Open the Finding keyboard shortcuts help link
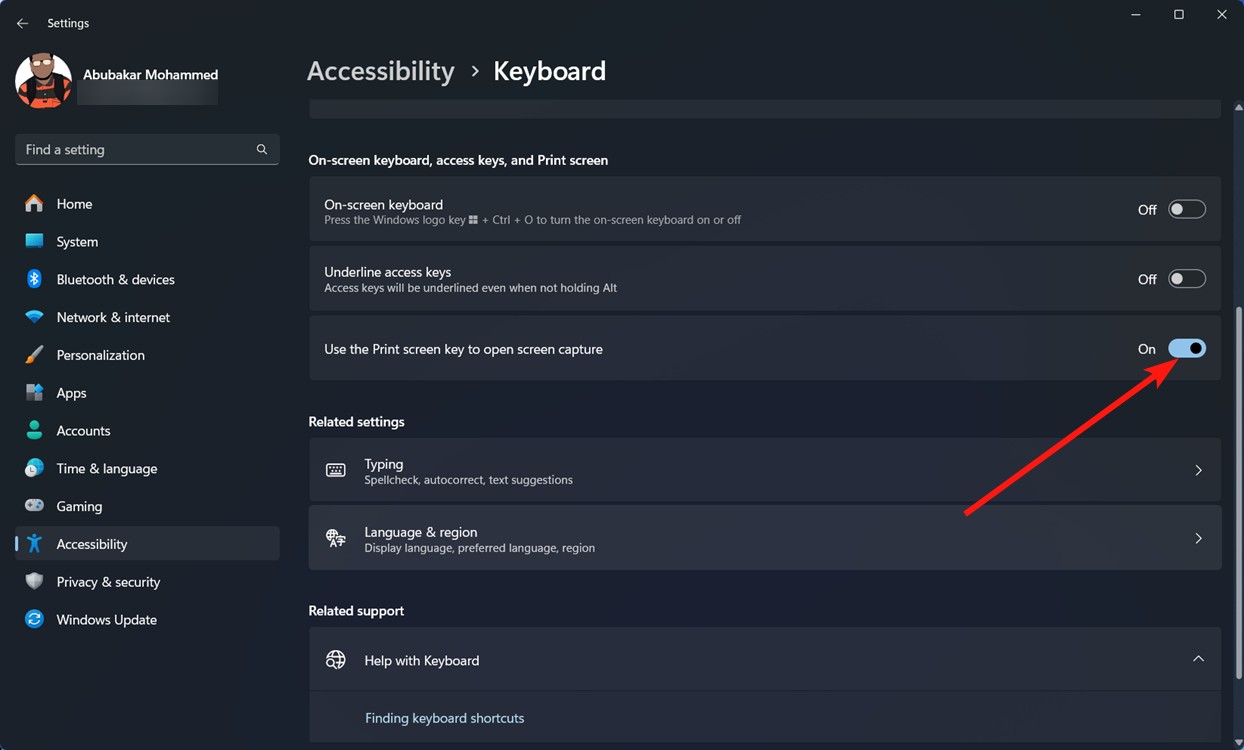This screenshot has height=750, width=1244. click(444, 717)
